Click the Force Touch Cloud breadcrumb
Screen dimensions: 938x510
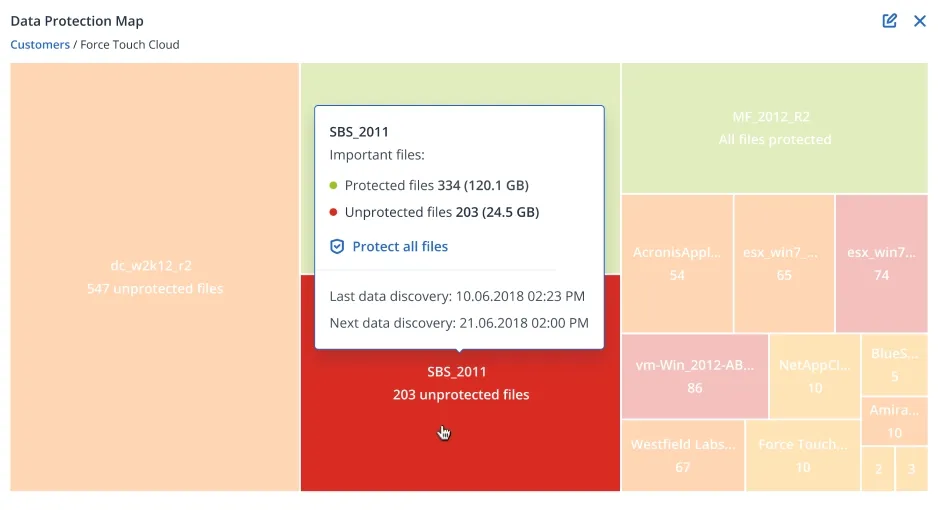point(129,45)
